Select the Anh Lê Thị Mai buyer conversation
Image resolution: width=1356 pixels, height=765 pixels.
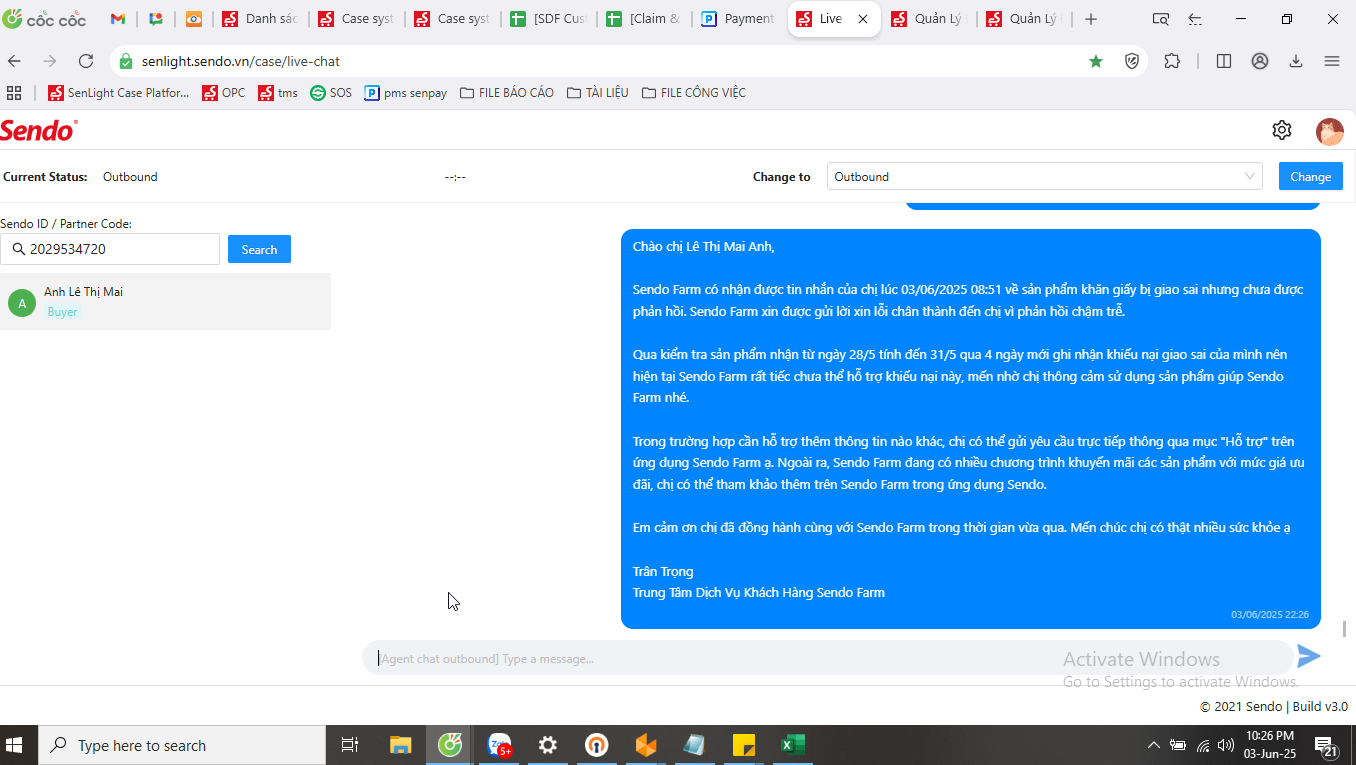(165, 301)
